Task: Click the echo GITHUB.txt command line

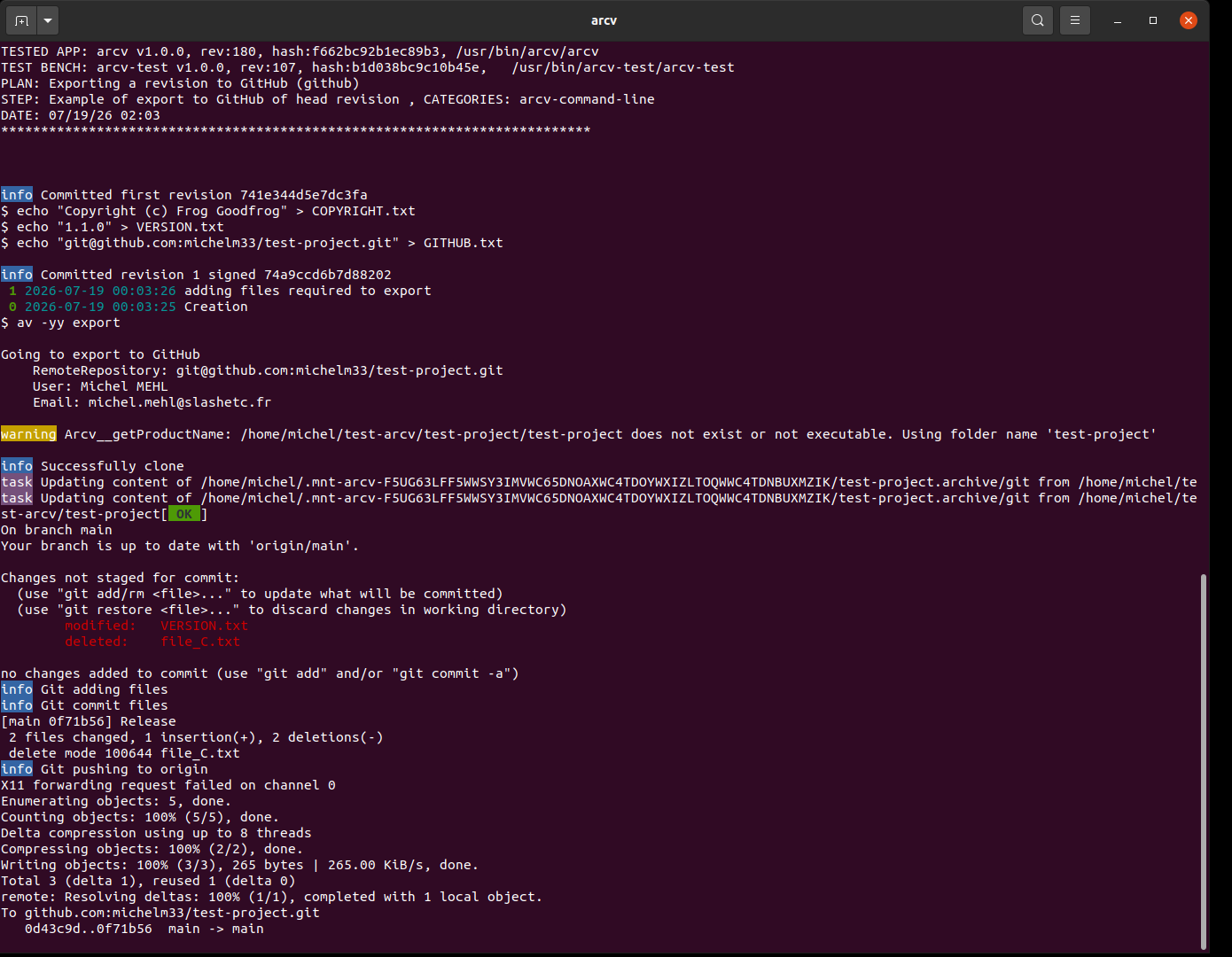Action: tap(252, 243)
